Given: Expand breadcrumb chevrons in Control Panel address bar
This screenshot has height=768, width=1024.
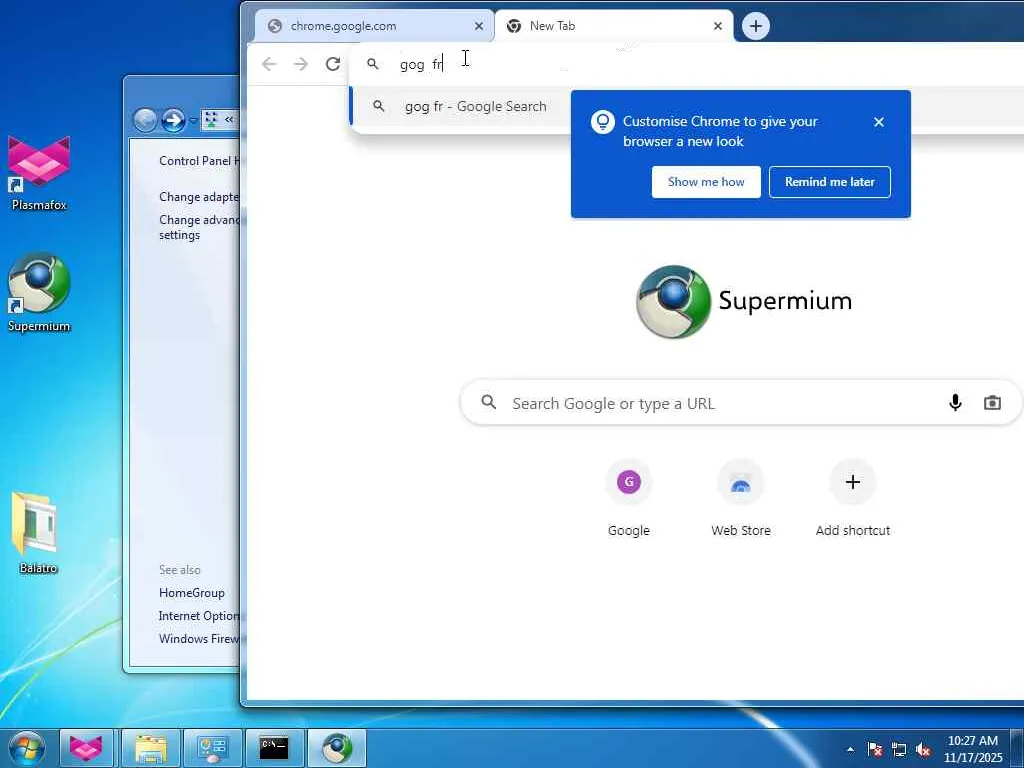Looking at the screenshot, I should [x=229, y=120].
